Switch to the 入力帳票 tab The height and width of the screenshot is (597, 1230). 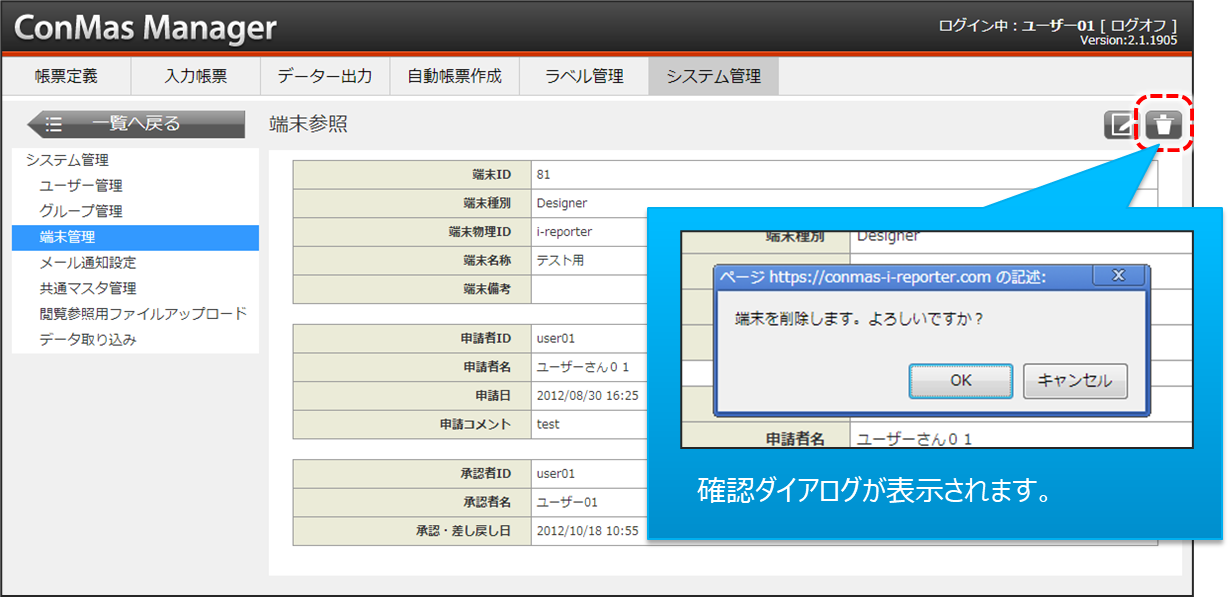(x=196, y=76)
